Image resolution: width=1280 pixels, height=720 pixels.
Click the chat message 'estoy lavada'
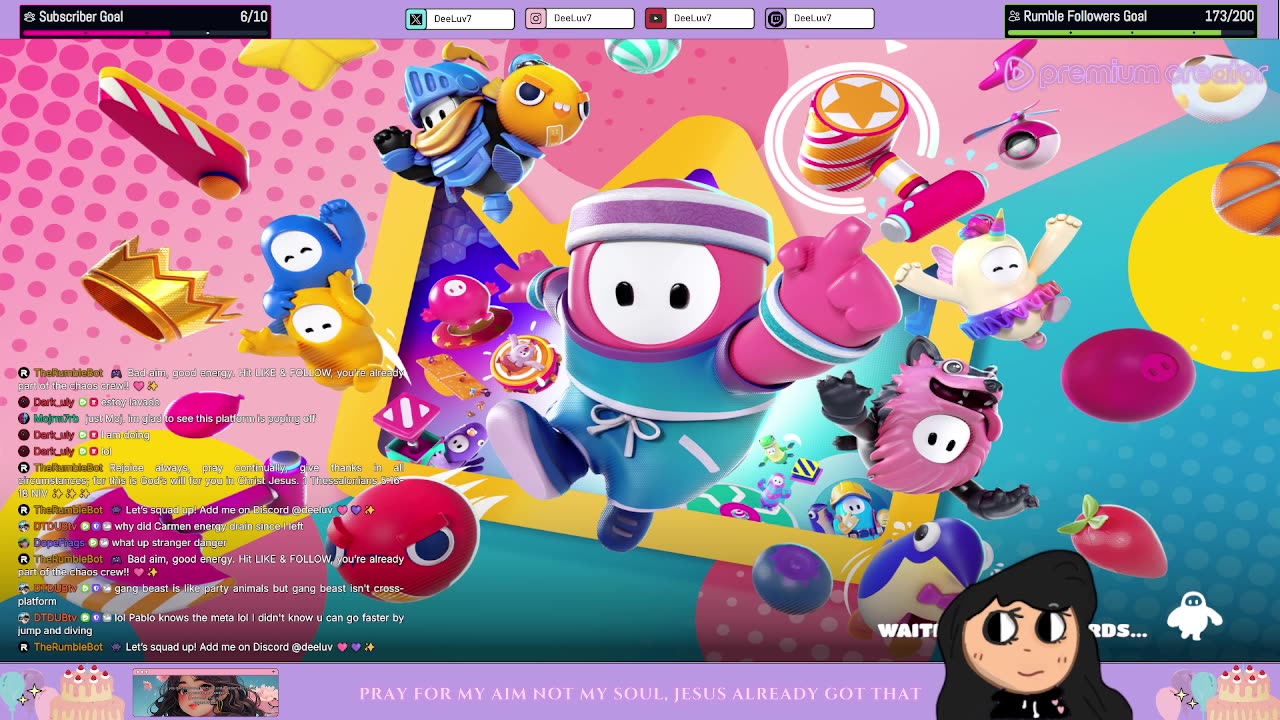pos(131,402)
